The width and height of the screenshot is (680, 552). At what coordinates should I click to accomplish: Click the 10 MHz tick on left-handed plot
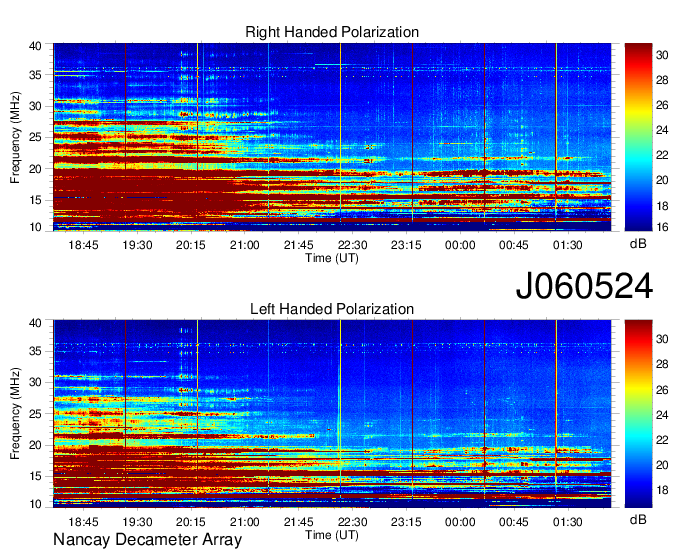[35, 504]
